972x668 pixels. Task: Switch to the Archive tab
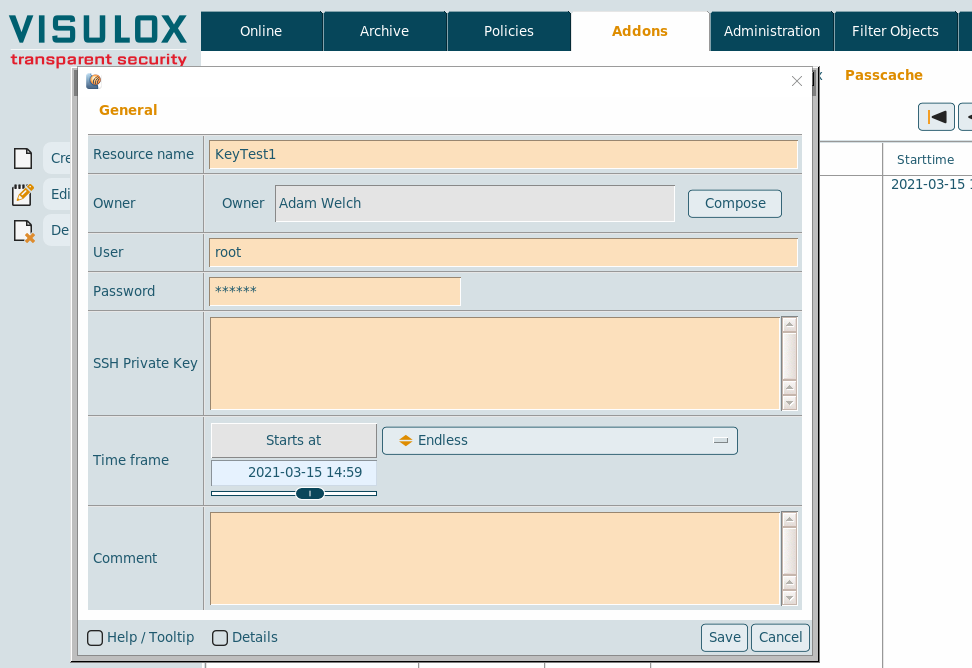384,31
